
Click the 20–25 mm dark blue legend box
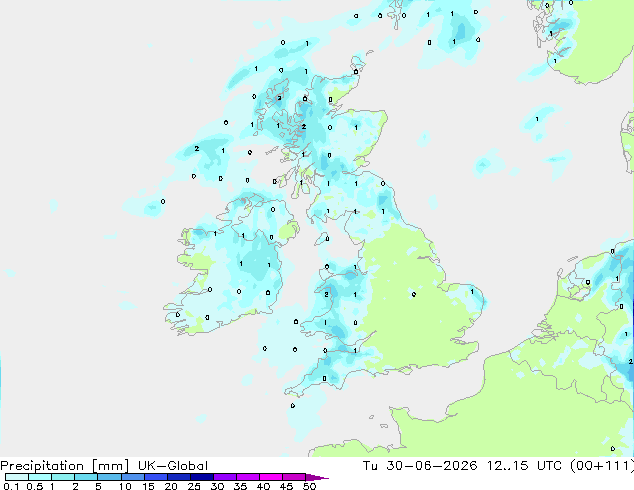point(178,477)
